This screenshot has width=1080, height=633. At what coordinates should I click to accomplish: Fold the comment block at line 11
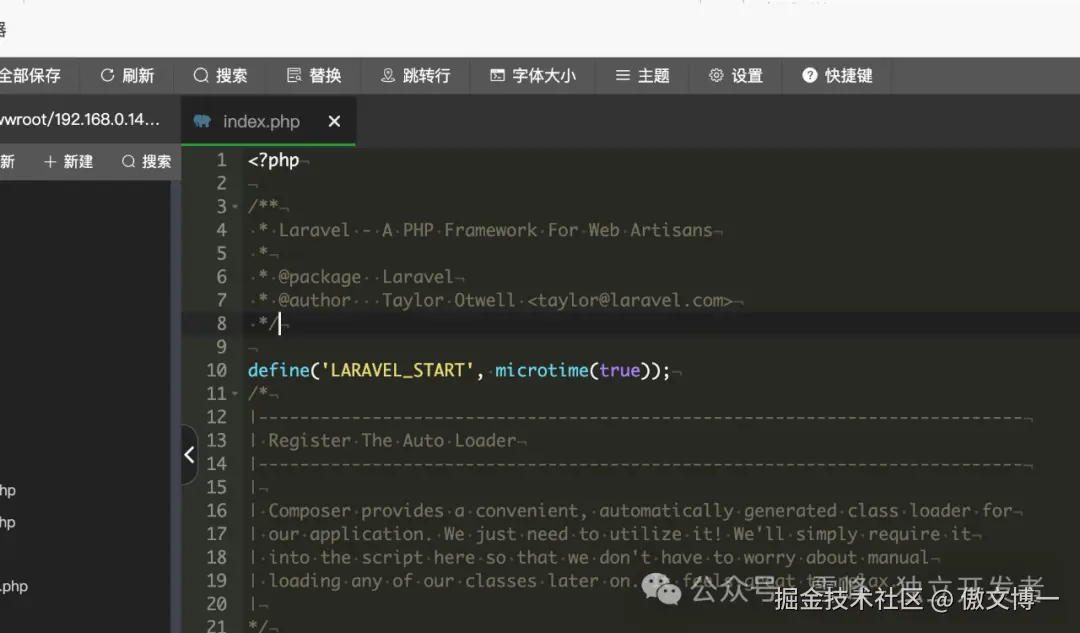235,394
